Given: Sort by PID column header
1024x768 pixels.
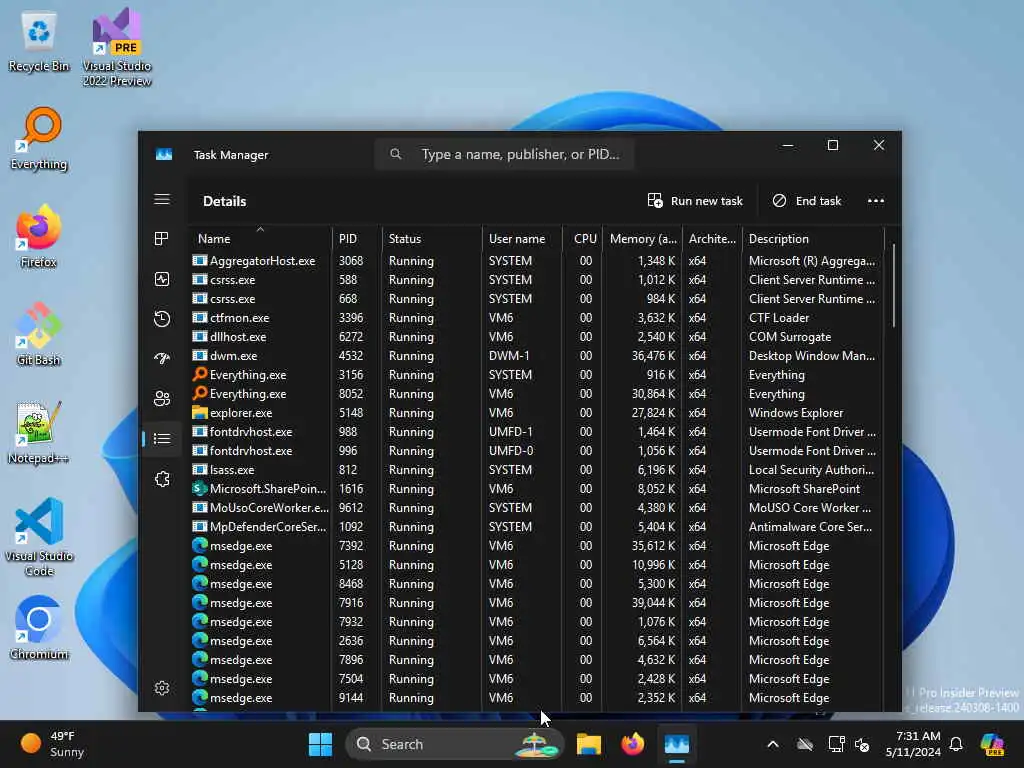Looking at the screenshot, I should [357, 238].
